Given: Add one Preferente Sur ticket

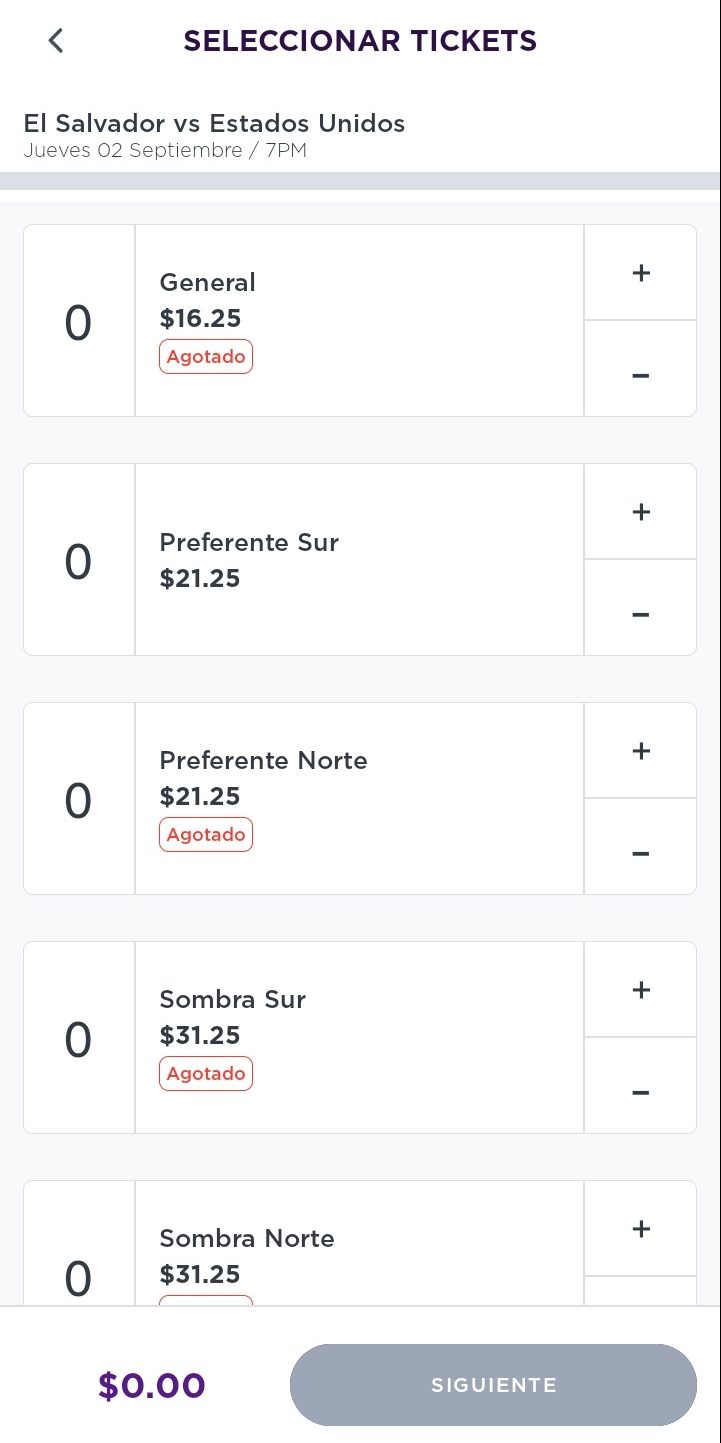Looking at the screenshot, I should tap(641, 512).
